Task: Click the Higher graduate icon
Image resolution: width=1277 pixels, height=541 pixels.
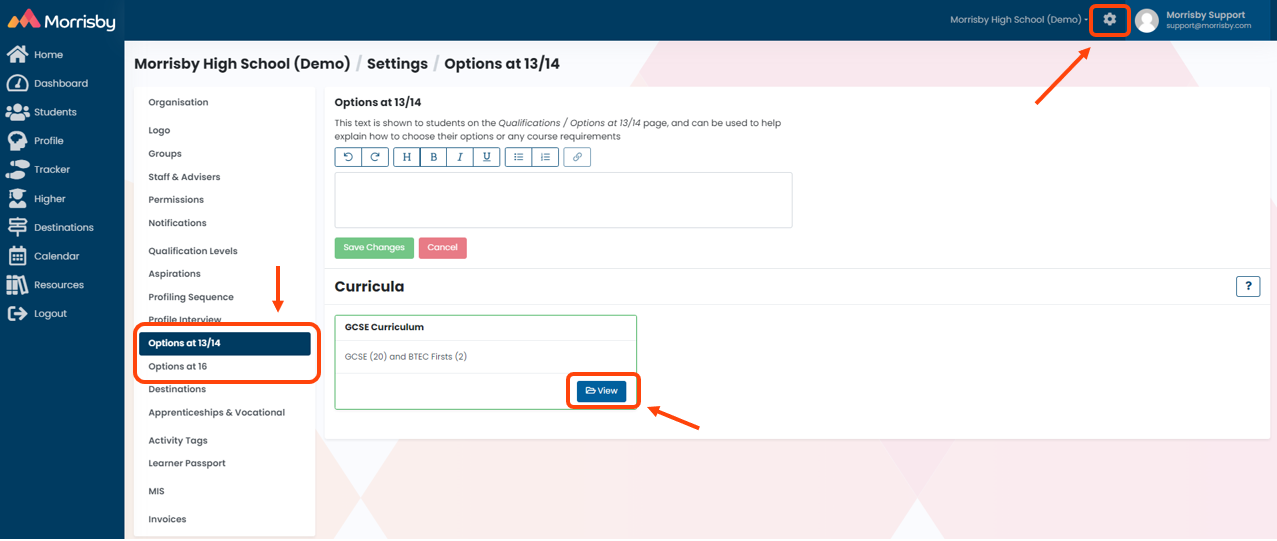Action: click(16, 198)
